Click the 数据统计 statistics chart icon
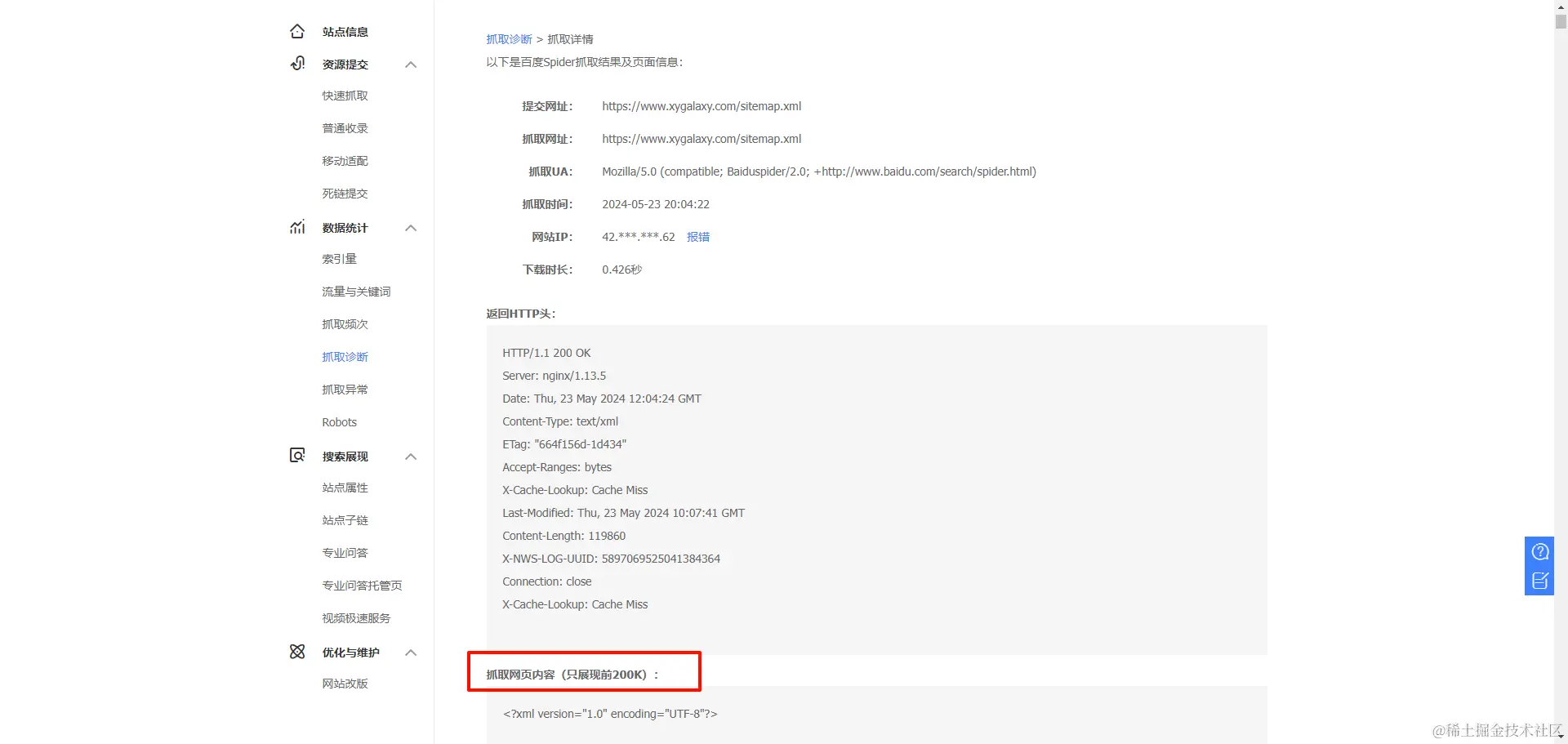This screenshot has height=744, width=1568. coord(297,227)
